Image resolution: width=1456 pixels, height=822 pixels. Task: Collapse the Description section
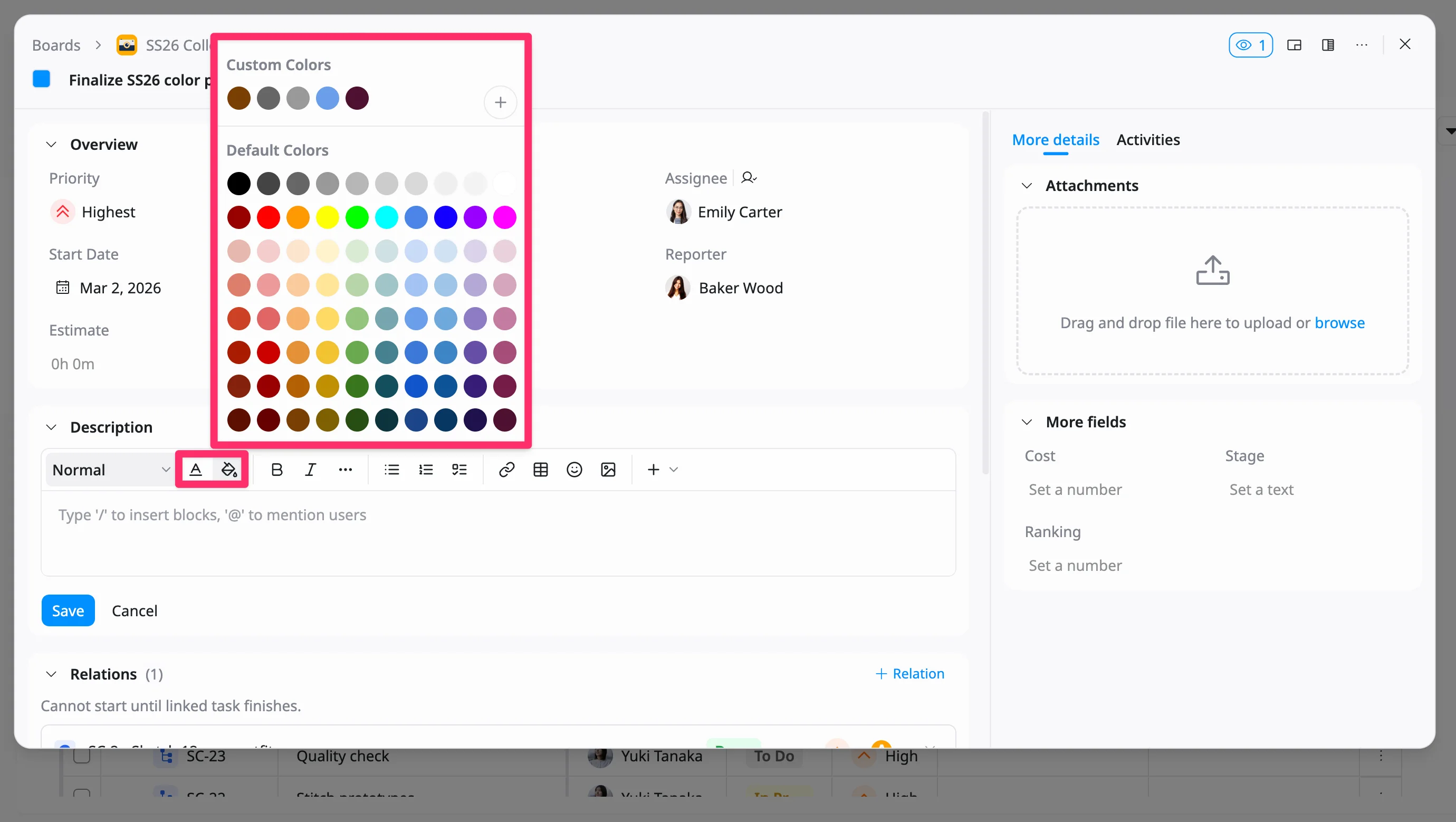(52, 427)
